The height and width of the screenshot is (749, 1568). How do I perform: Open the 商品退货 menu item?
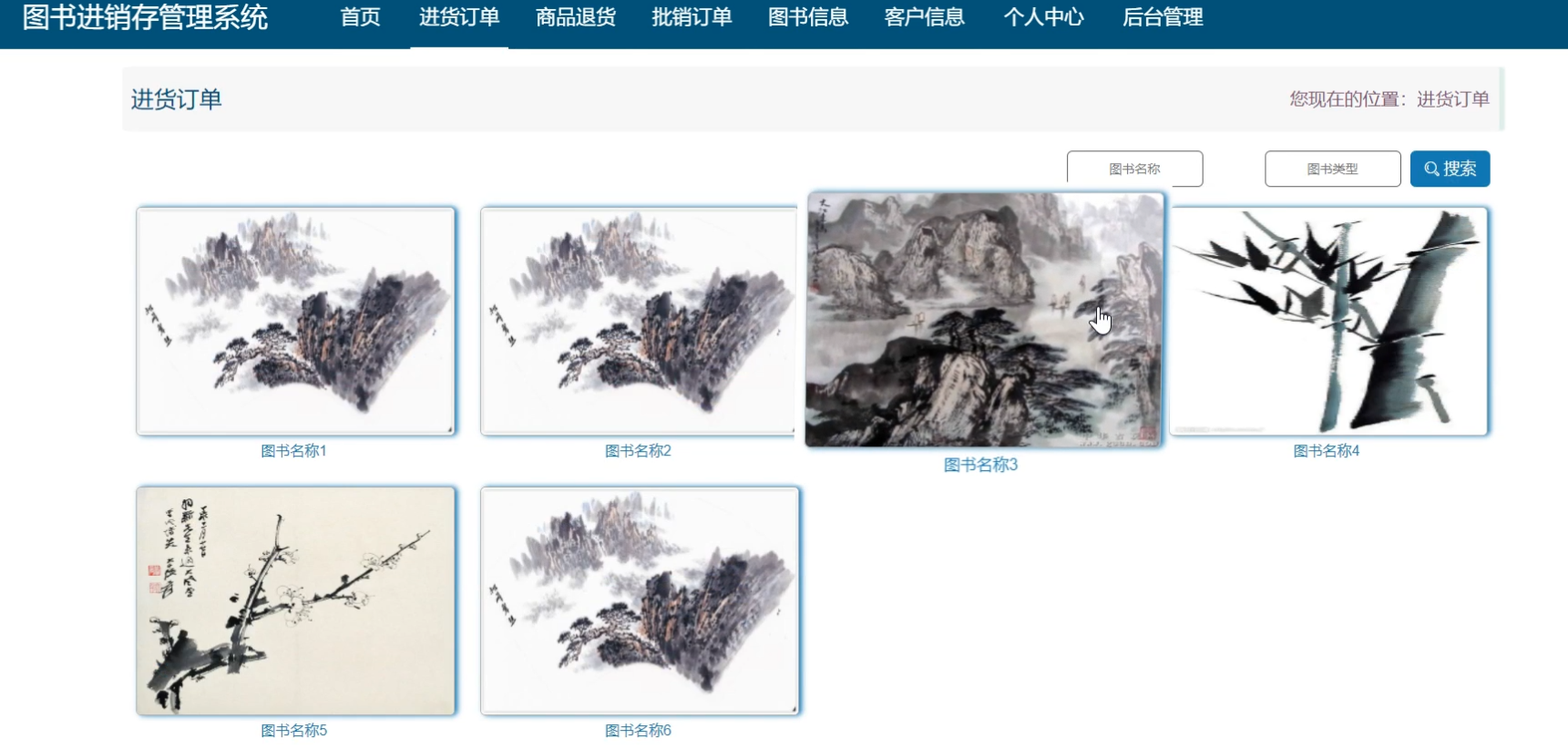(576, 17)
